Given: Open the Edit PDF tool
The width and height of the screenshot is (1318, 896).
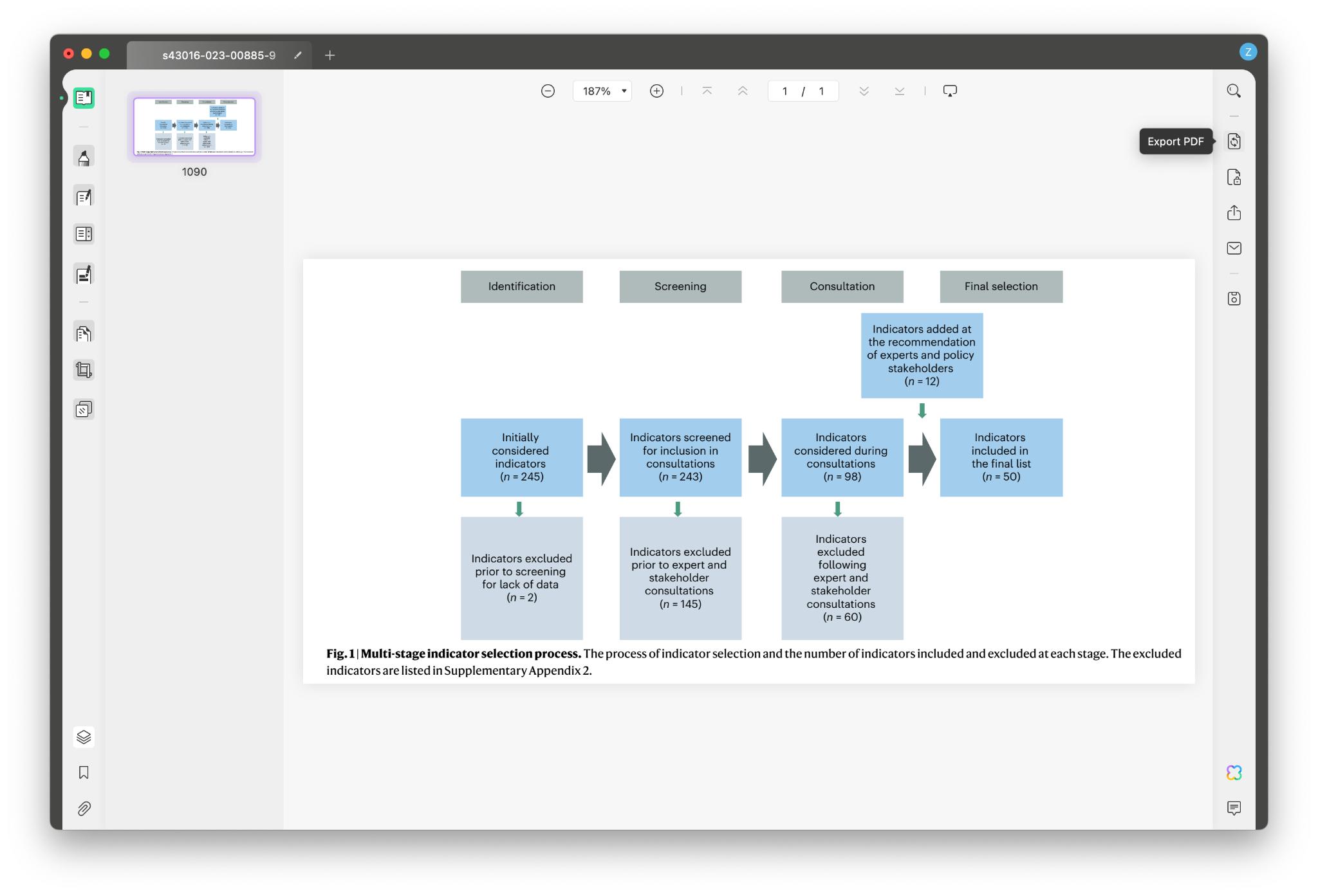Looking at the screenshot, I should click(x=83, y=196).
